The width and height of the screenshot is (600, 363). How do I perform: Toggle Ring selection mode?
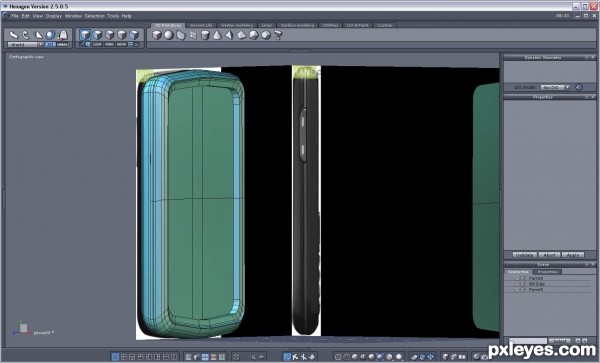109,44
